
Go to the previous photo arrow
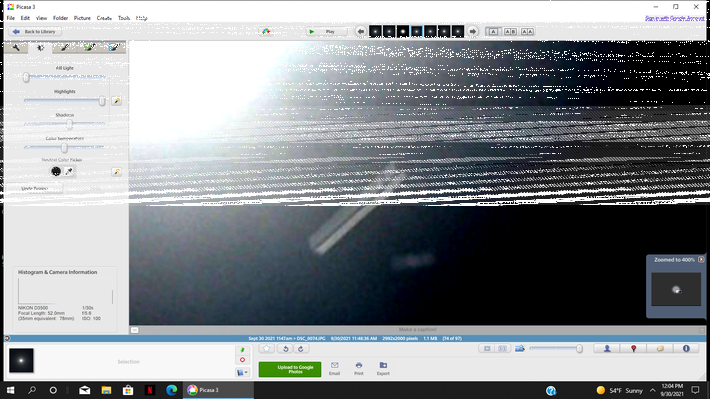(x=360, y=32)
